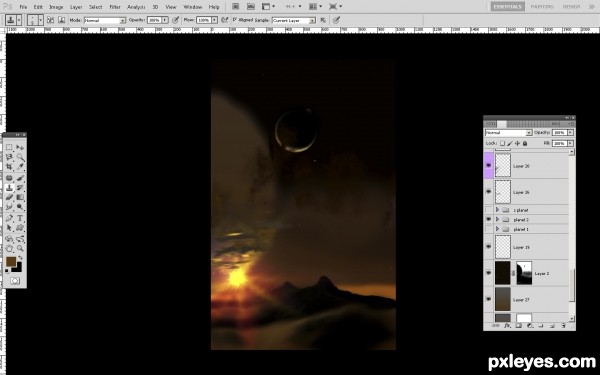The width and height of the screenshot is (600, 375).
Task: Hide Layer 20 using its eye icon
Action: point(489,165)
